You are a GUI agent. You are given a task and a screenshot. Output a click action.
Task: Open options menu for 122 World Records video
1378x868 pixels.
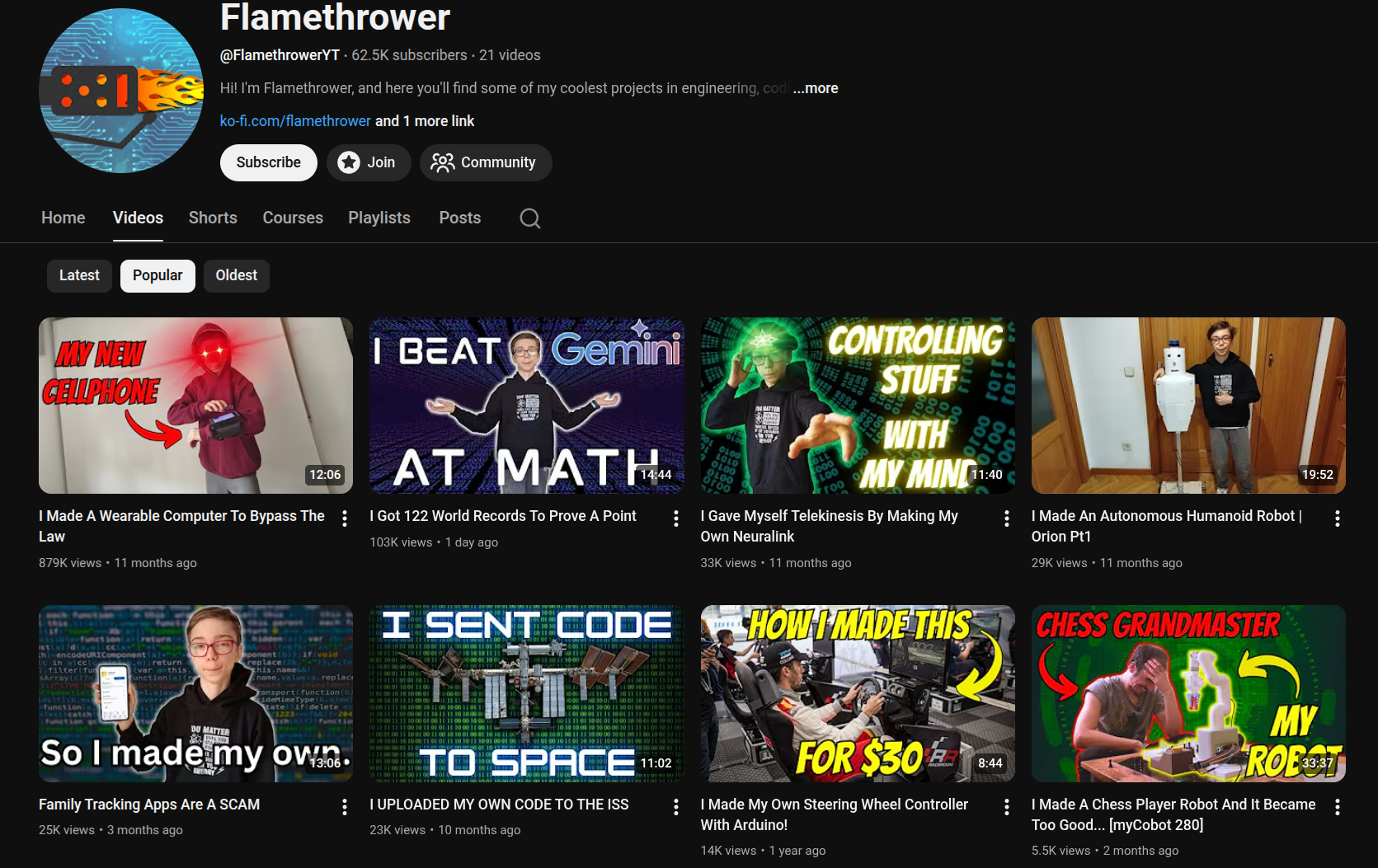[x=676, y=518]
